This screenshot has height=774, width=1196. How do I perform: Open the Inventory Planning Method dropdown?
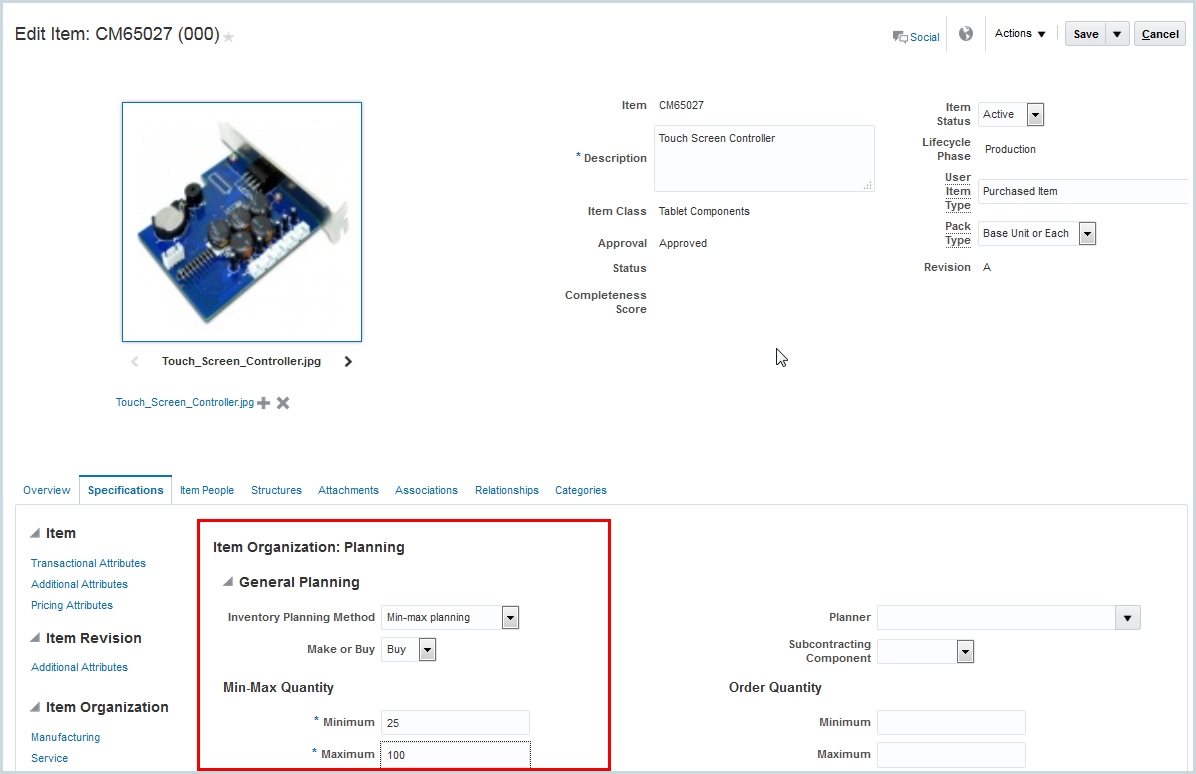point(510,617)
